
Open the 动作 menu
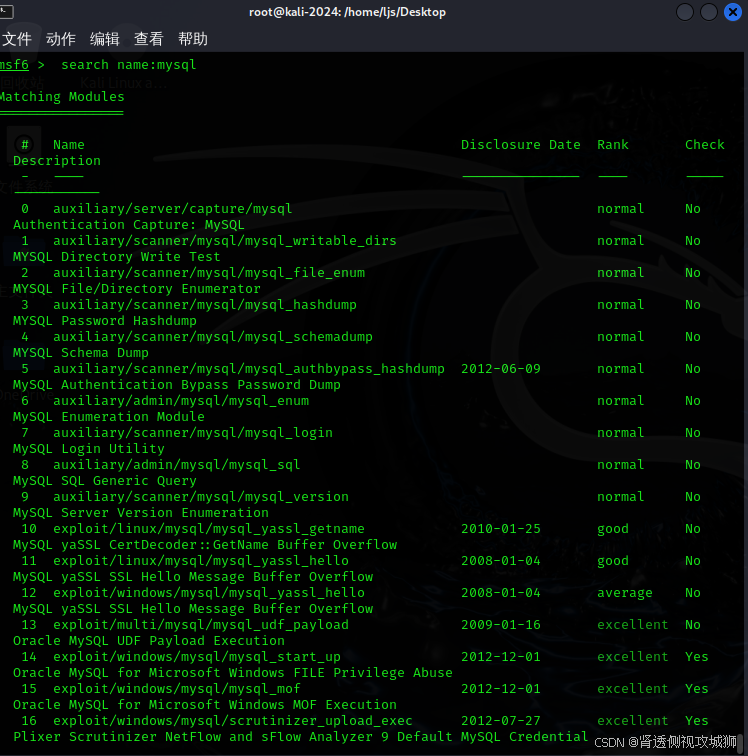click(x=61, y=39)
